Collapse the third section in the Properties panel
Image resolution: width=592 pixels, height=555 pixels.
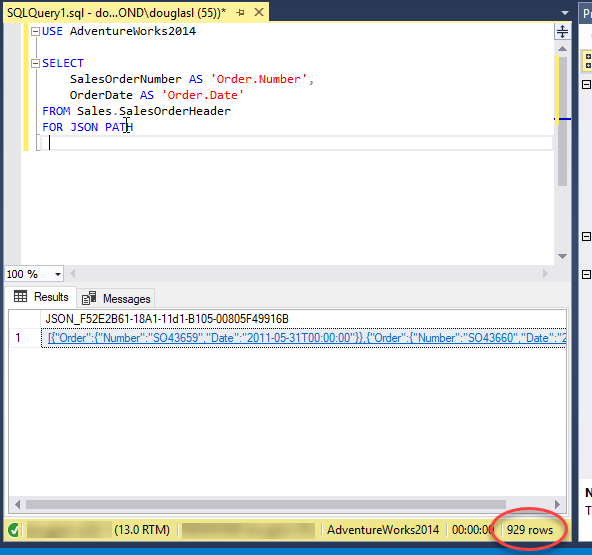tap(586, 274)
